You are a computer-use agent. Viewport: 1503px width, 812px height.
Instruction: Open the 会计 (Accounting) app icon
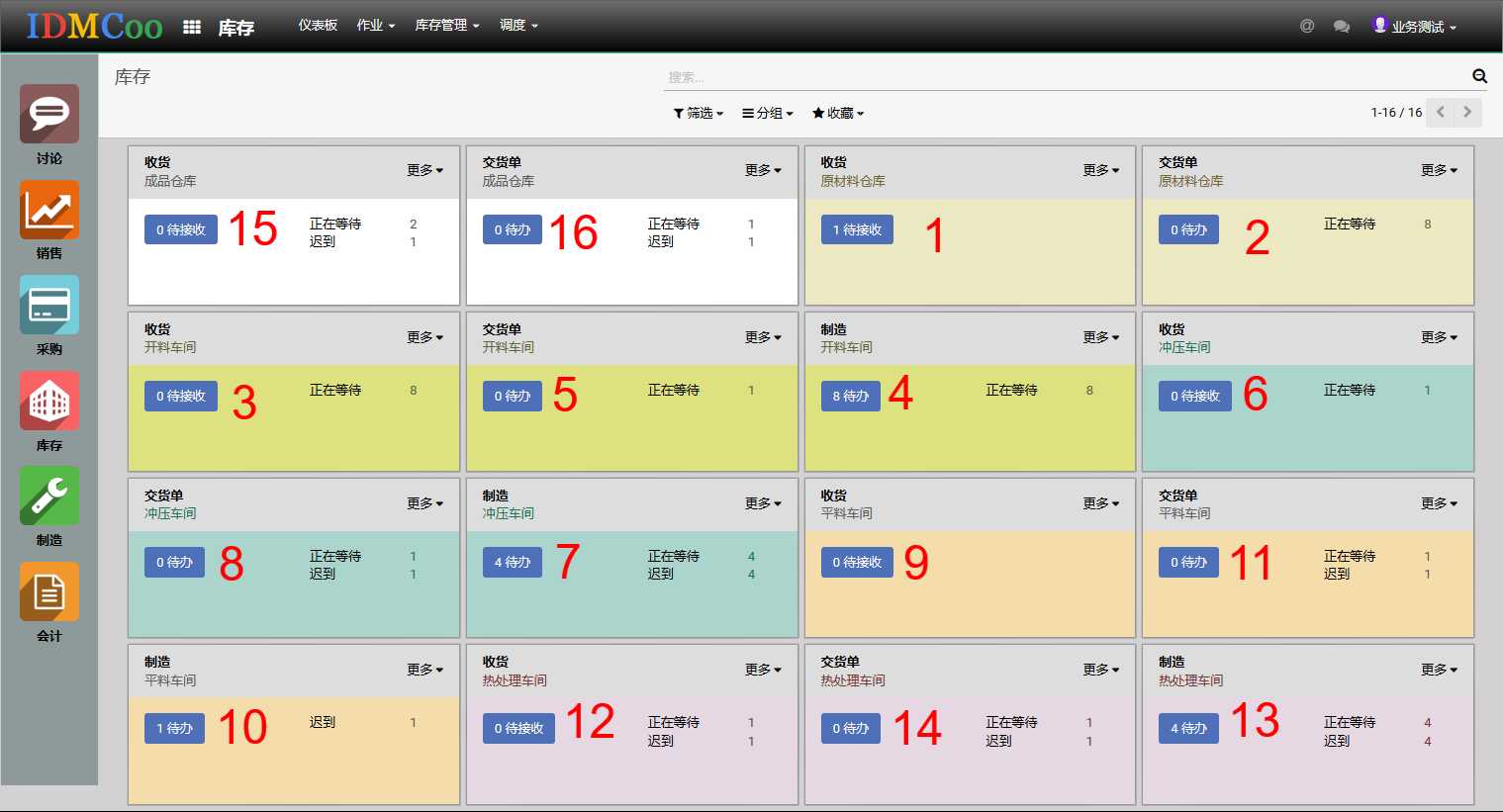(x=49, y=592)
